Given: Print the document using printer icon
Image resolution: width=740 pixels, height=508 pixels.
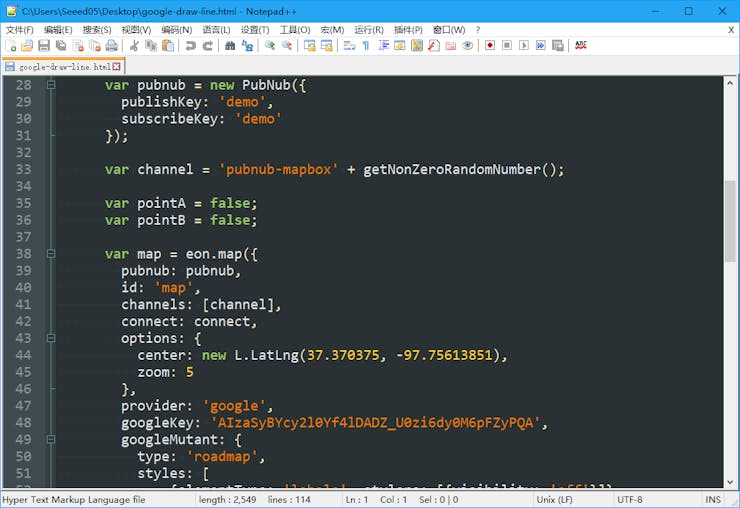Looking at the screenshot, I should (x=112, y=45).
